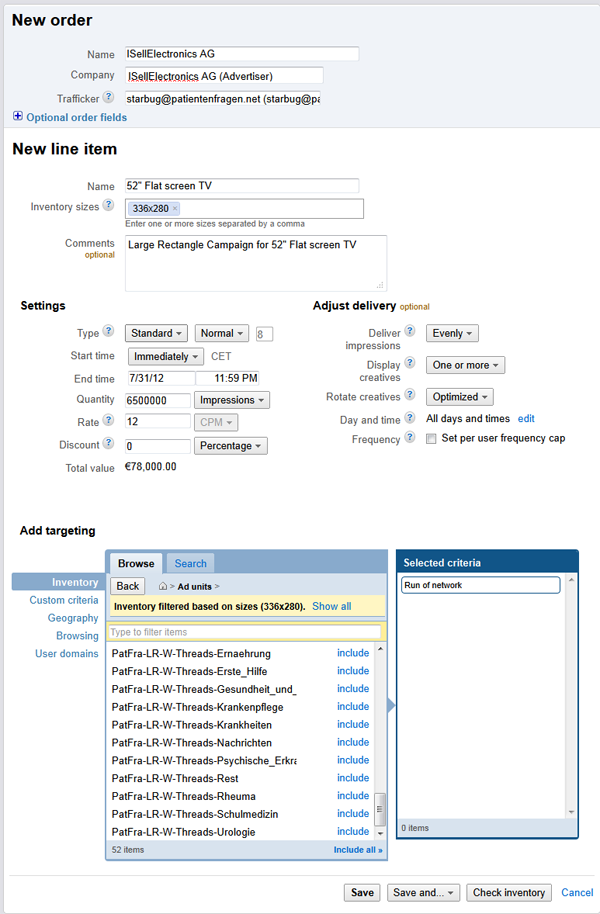Viewport: 600px width, 914px height.
Task: Open the Save and... dropdown
Action: point(423,892)
